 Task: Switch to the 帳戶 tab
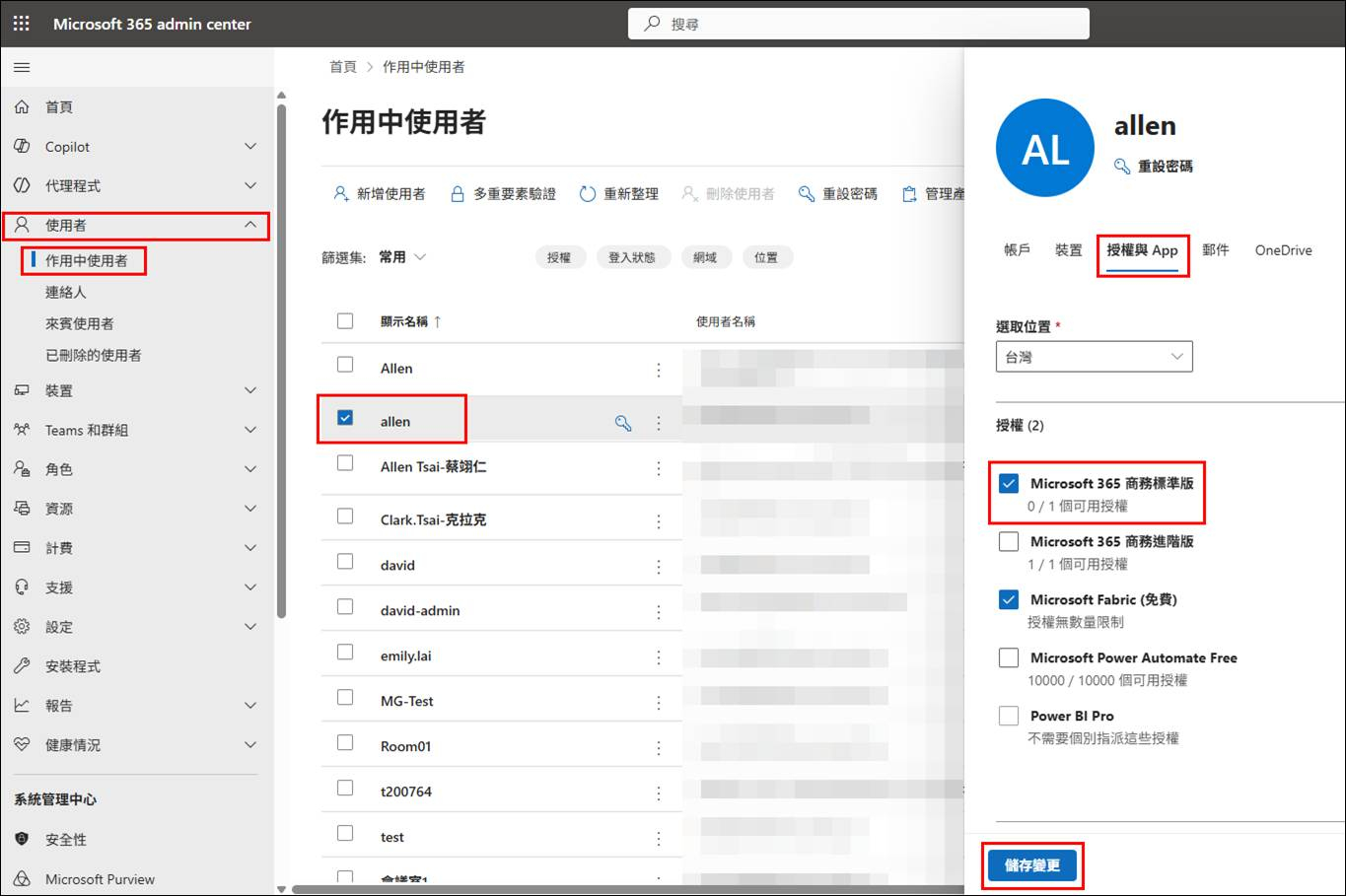(1017, 250)
